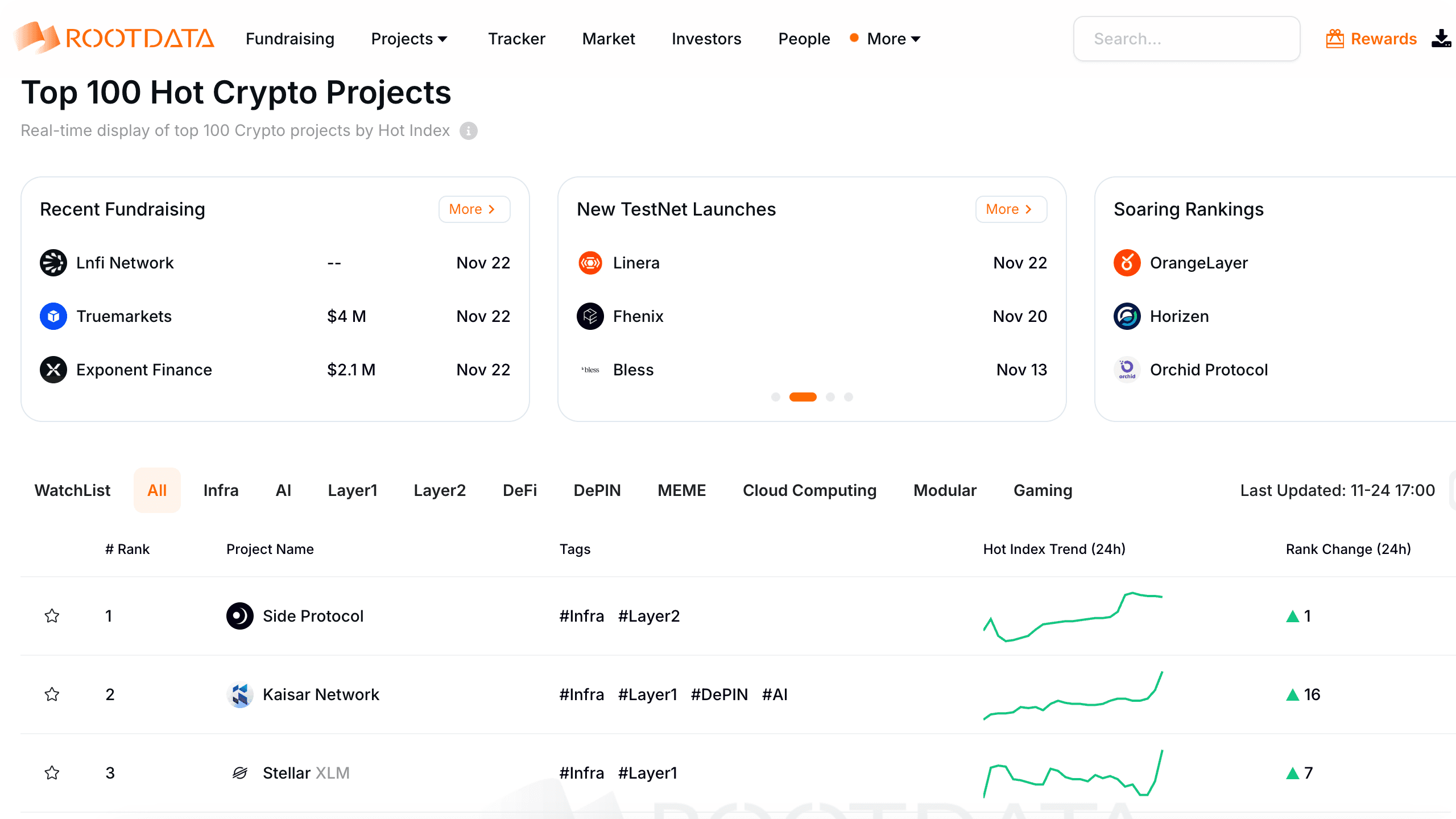Select the Infra category tab

[x=221, y=490]
